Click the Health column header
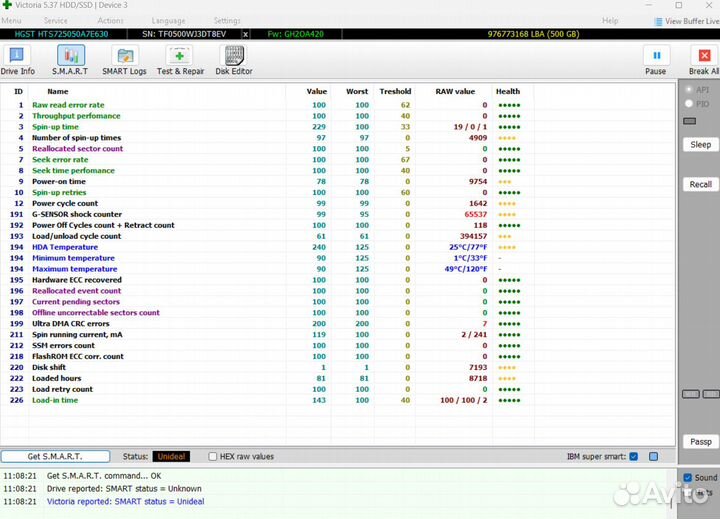This screenshot has height=519, width=720. (508, 91)
